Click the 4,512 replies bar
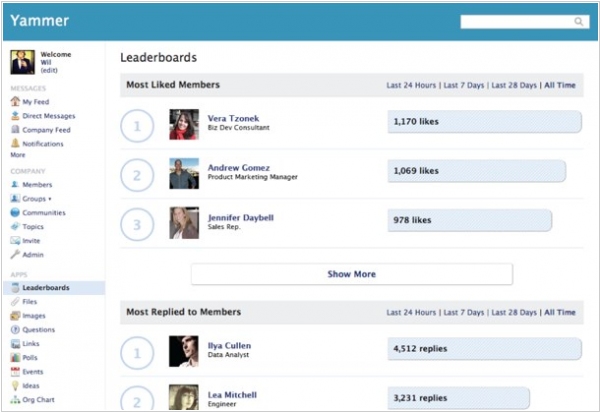Screen dimensions: 600x412 click(484, 349)
